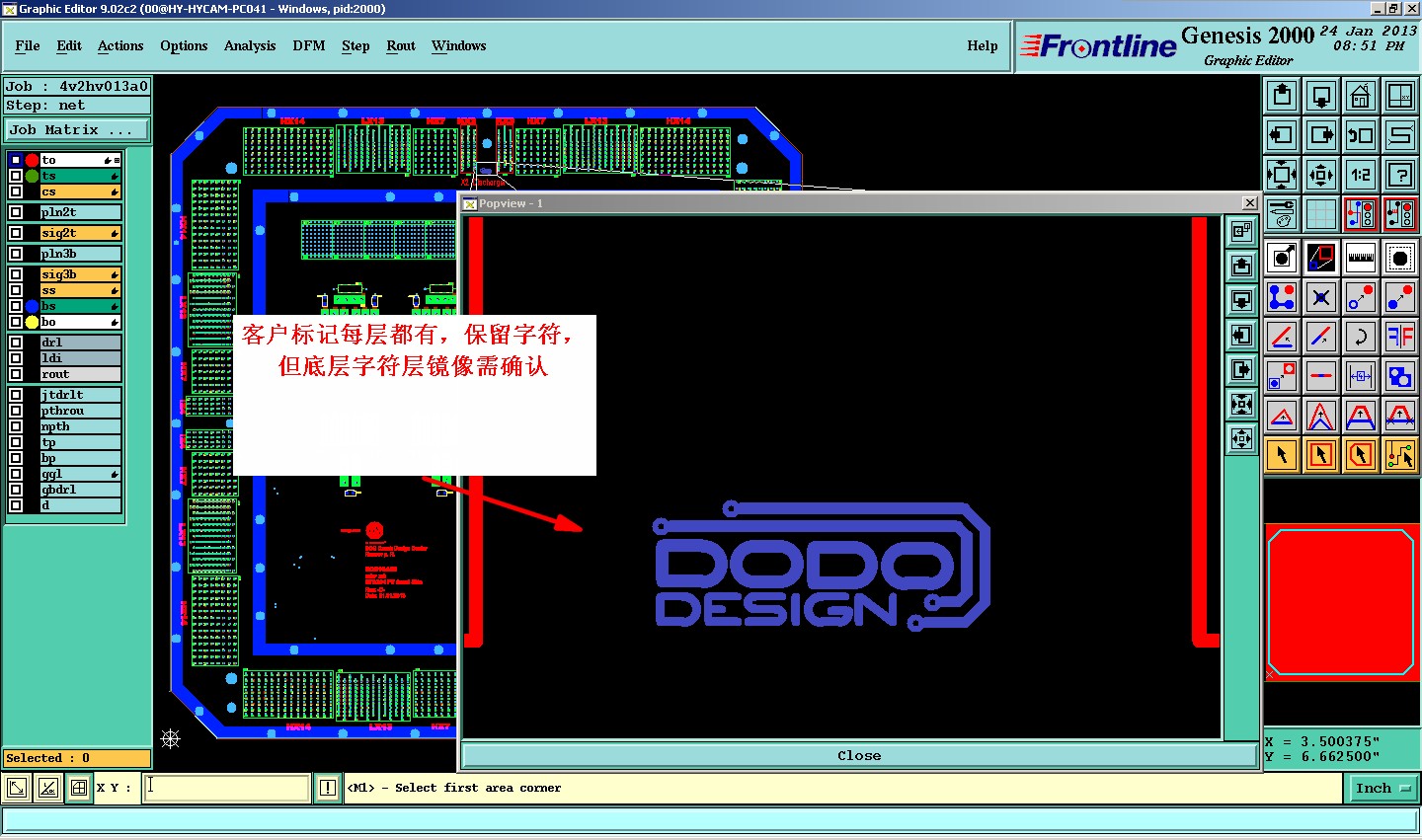Open the Edit menu
The height and width of the screenshot is (840, 1422).
click(69, 45)
